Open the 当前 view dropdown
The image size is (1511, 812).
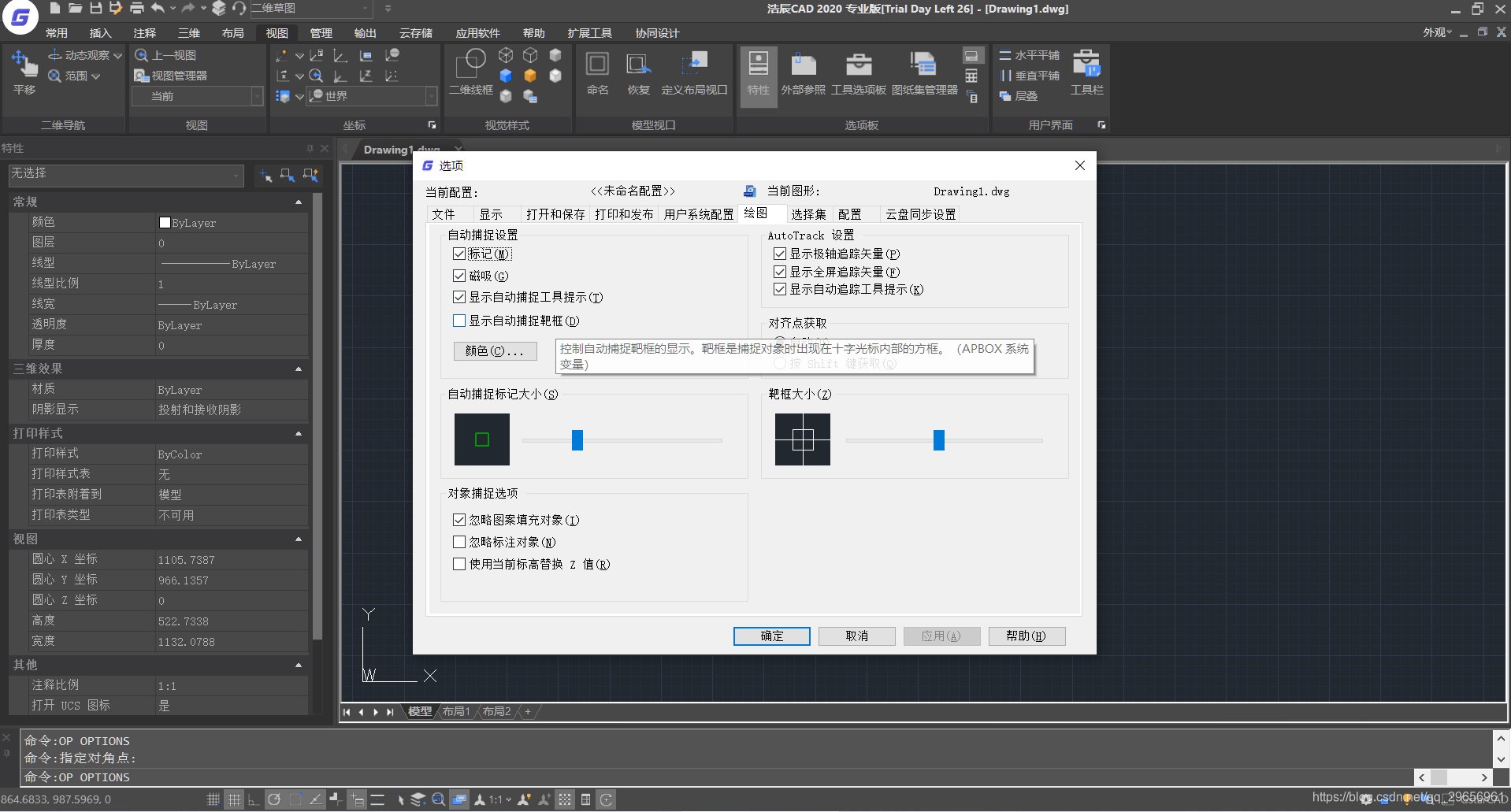pyautogui.click(x=197, y=96)
